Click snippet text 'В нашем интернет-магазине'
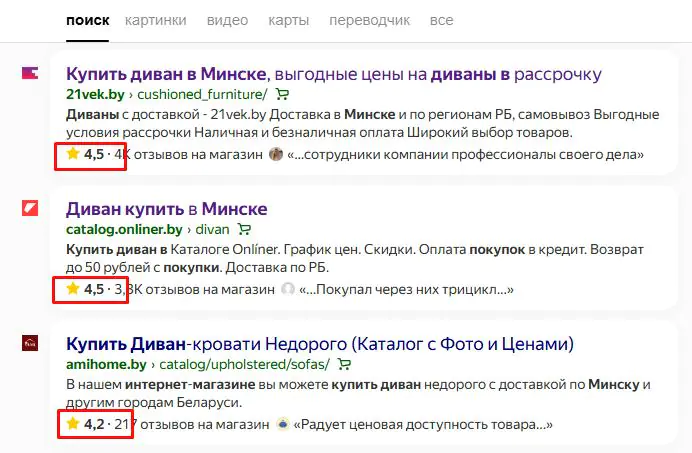 click(161, 385)
